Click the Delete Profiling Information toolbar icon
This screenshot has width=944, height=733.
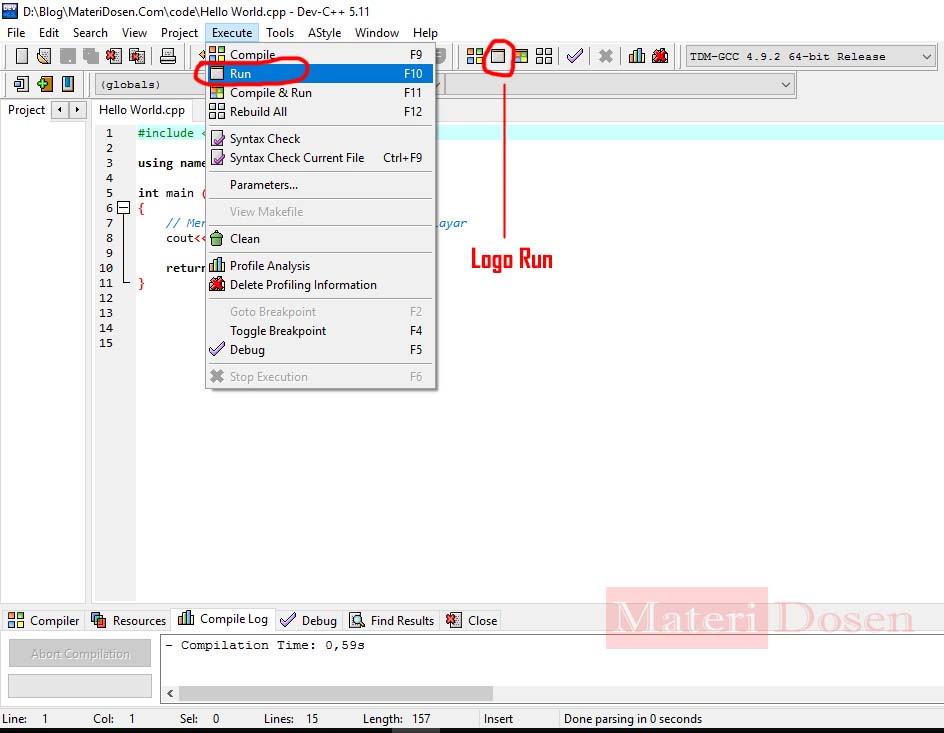(660, 56)
